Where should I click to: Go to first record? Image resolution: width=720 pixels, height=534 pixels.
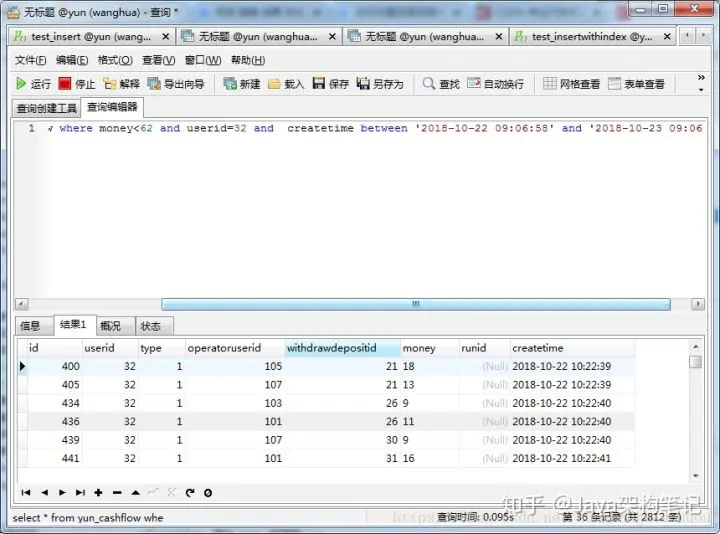26,493
